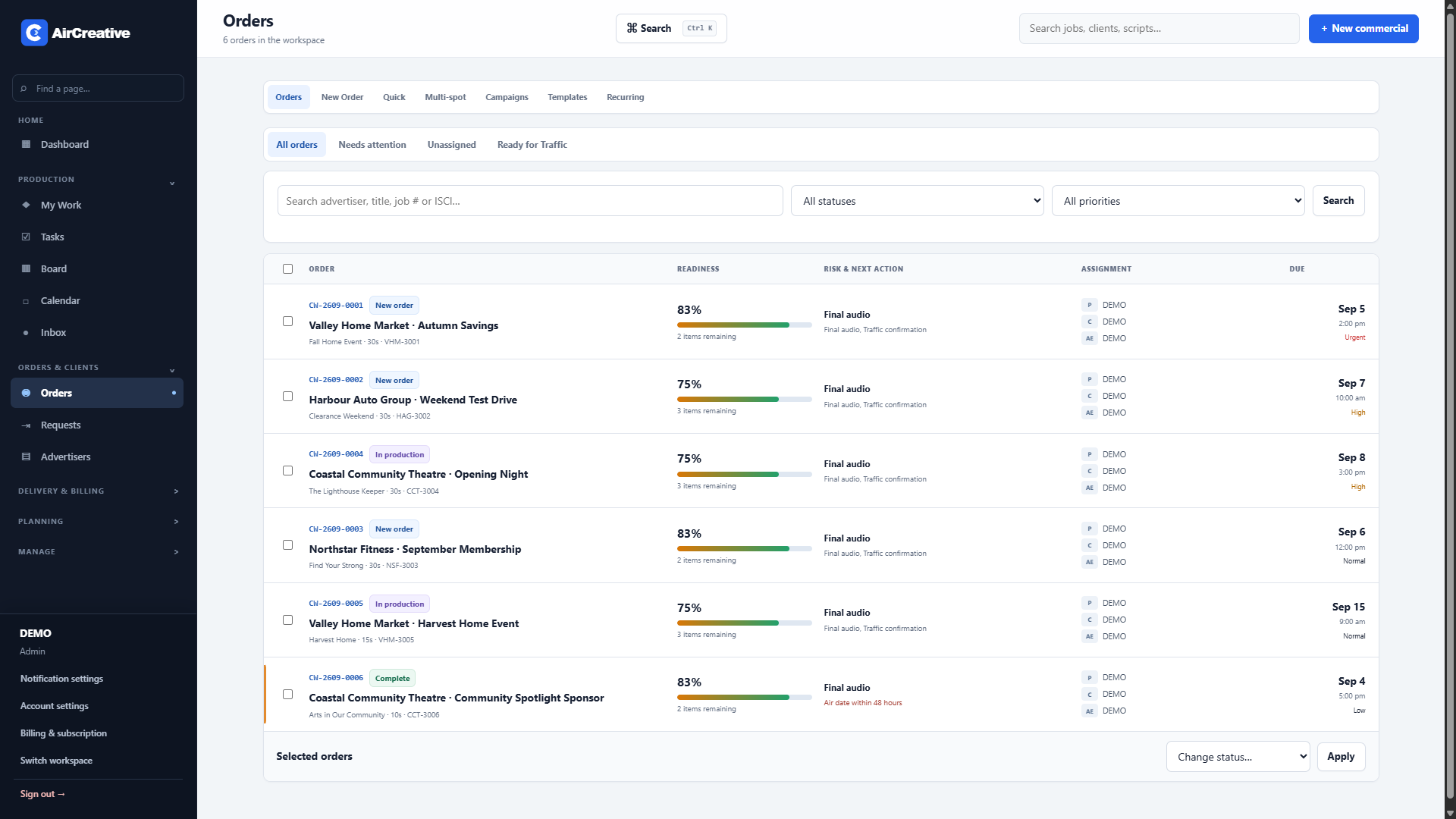1456x819 pixels.
Task: Click the Find a page input
Action: (x=98, y=89)
